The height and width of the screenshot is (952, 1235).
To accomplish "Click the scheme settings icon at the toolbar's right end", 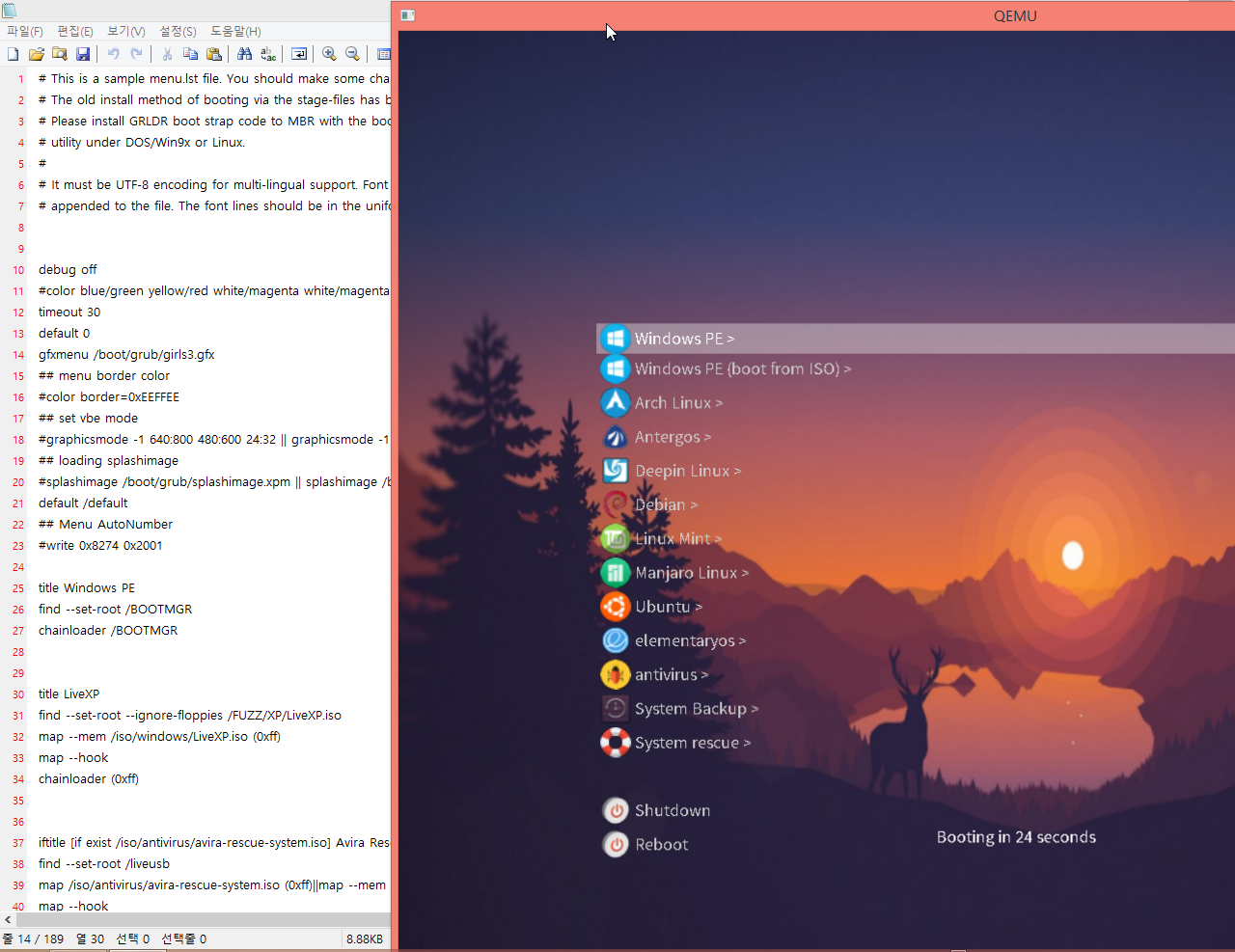I will (x=384, y=55).
